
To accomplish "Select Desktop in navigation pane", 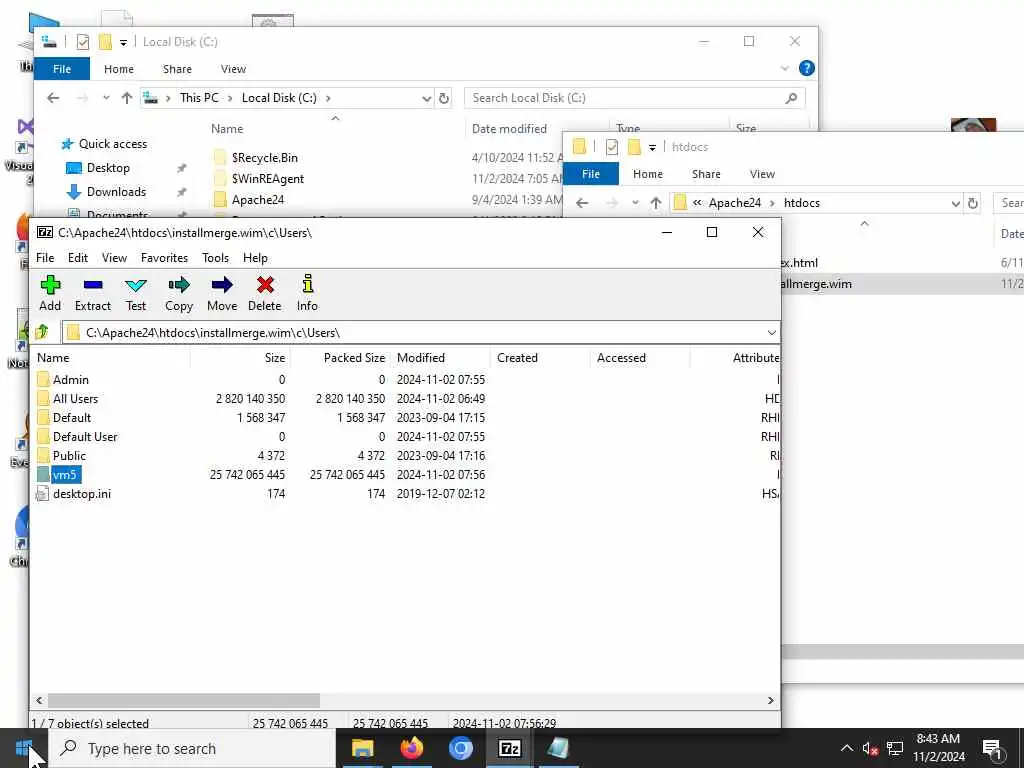I will click(x=108, y=168).
